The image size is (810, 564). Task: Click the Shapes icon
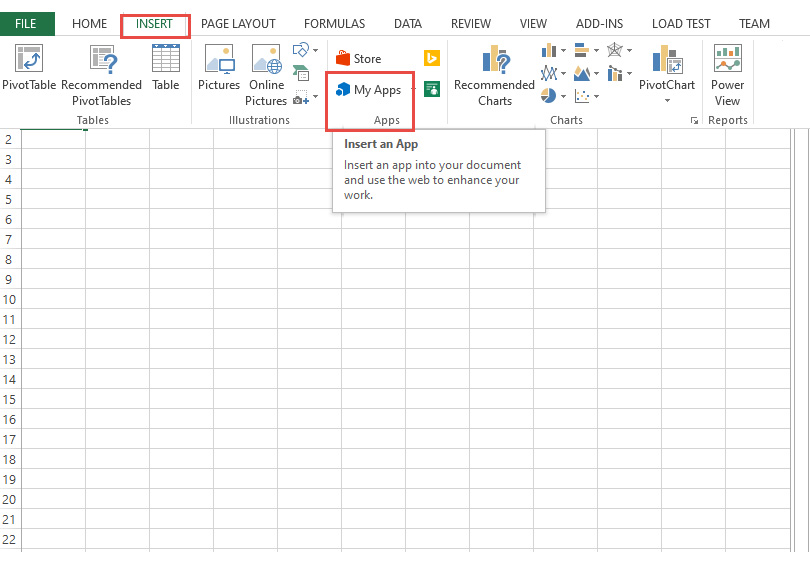[301, 50]
